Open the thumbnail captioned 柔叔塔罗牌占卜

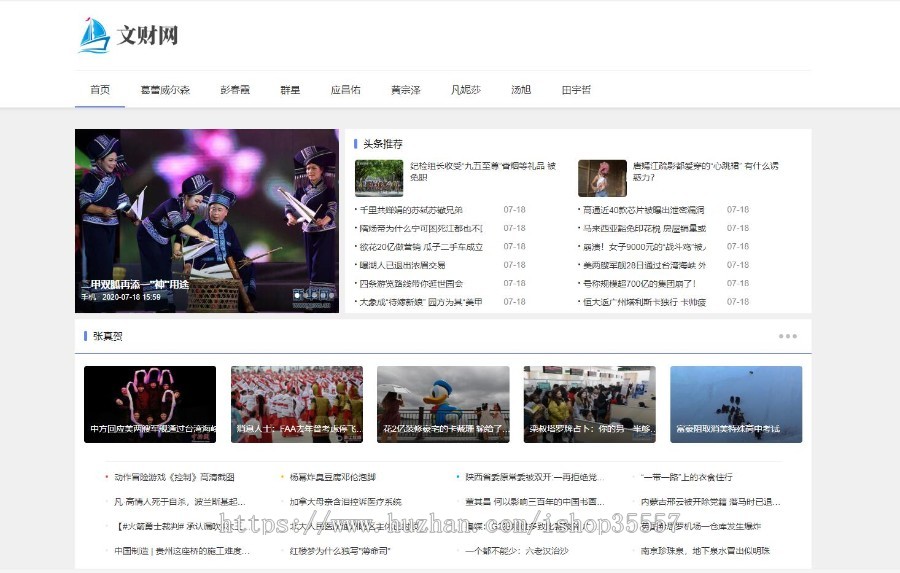point(589,404)
